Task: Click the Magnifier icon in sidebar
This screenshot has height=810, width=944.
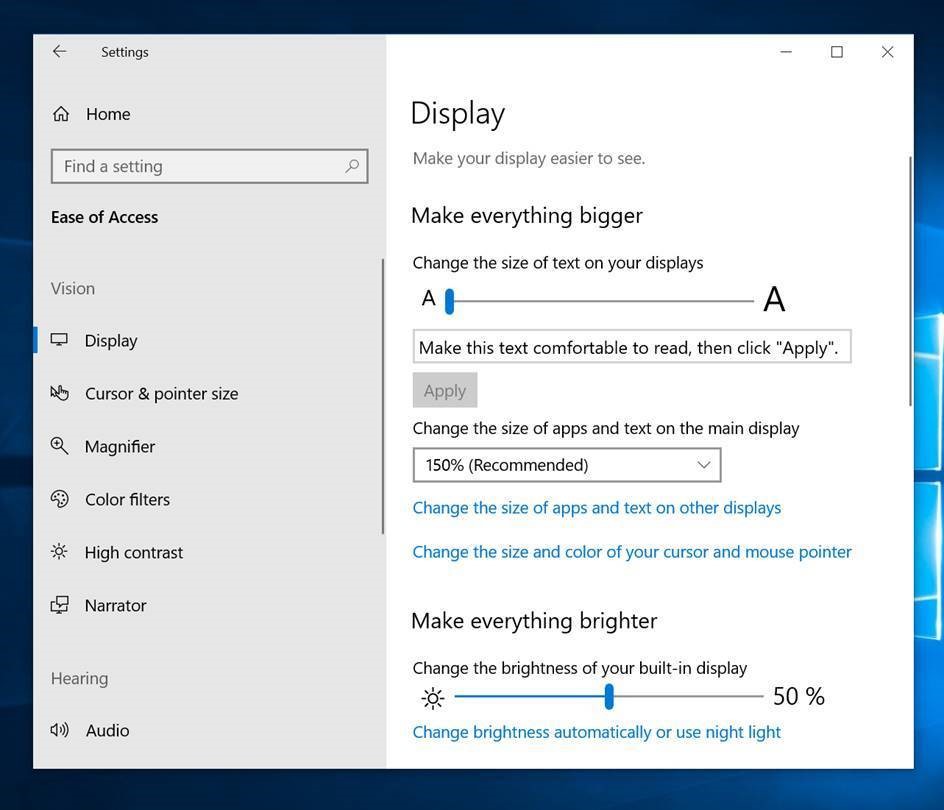Action: tap(60, 446)
